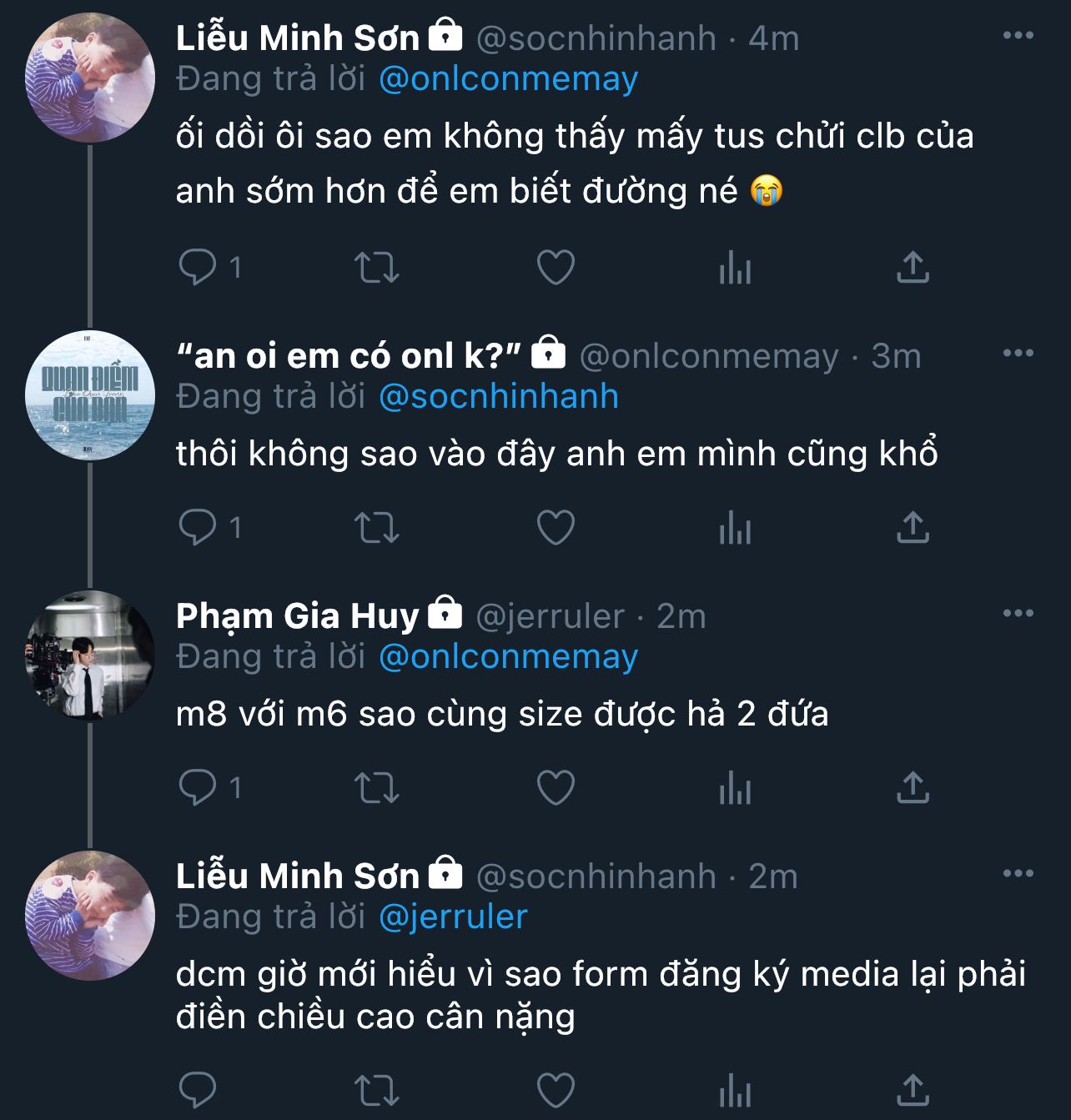Reply to Liễu Minh Sơn's first tweet

(198, 268)
